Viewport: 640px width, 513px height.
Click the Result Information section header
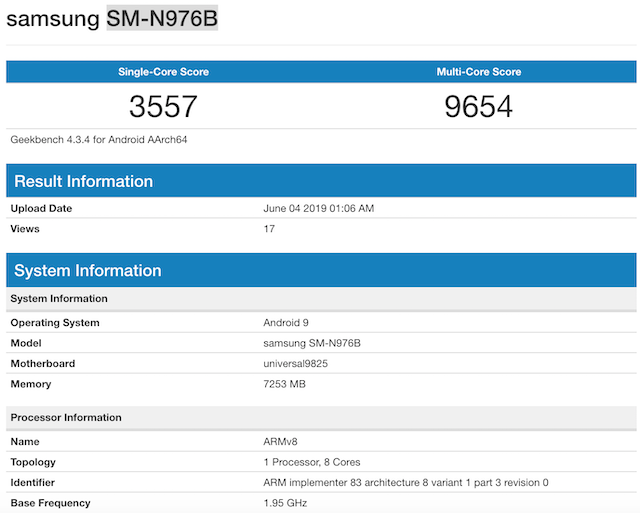coord(83,181)
